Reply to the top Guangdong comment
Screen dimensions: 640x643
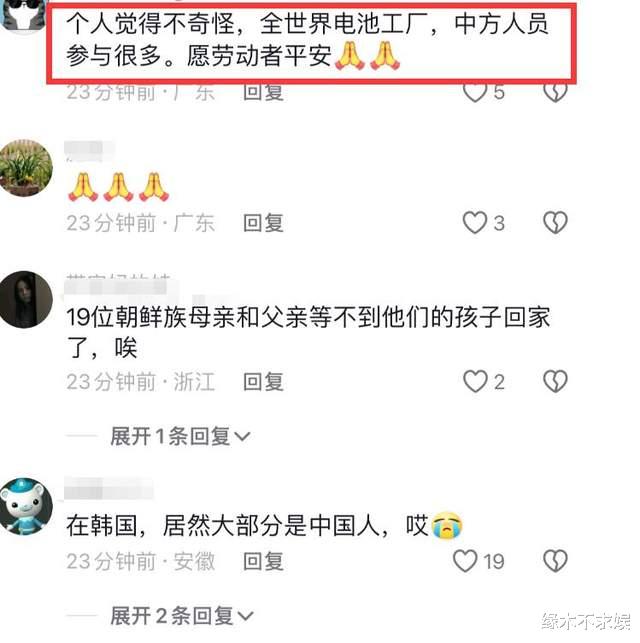coord(263,92)
